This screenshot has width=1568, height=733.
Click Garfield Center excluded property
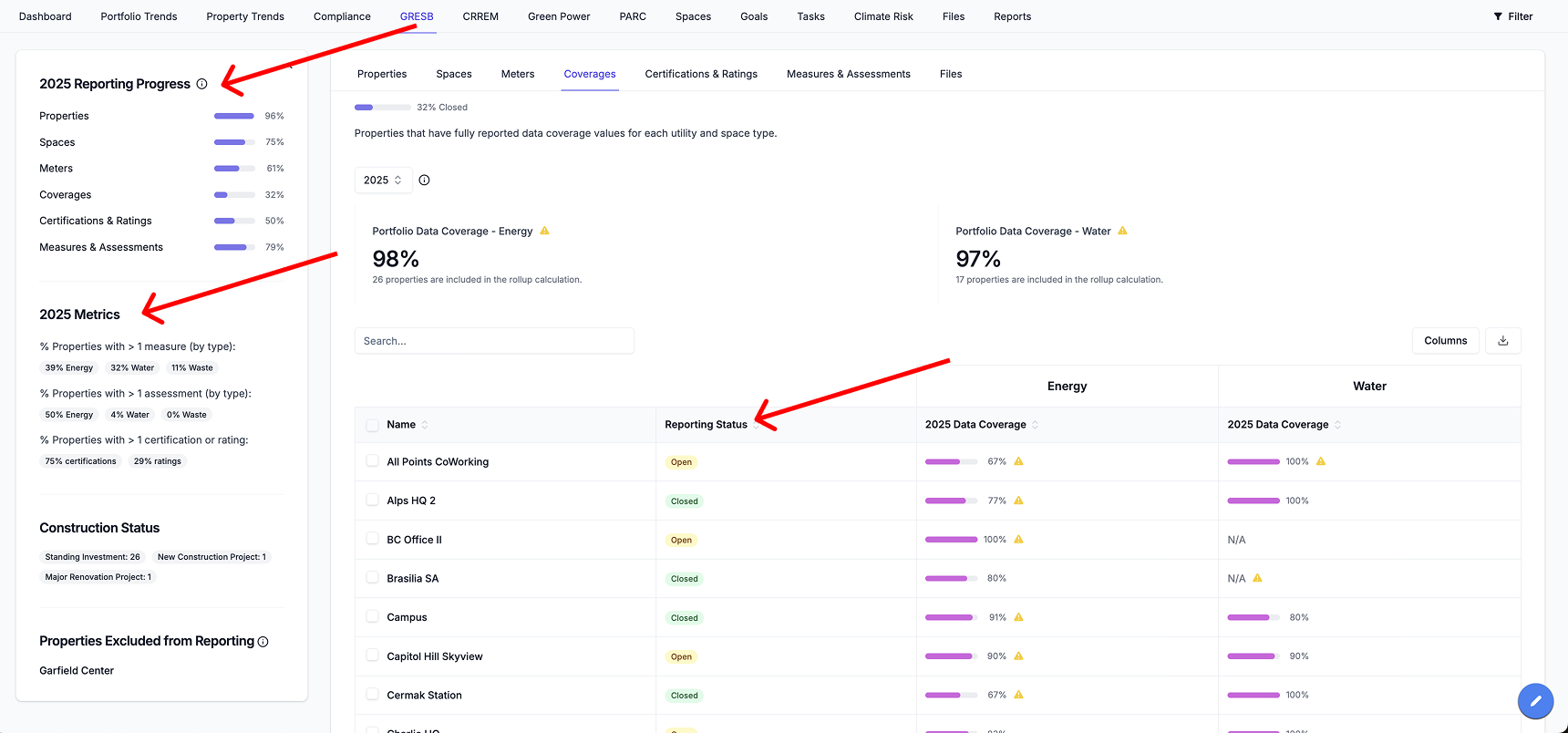click(x=77, y=671)
